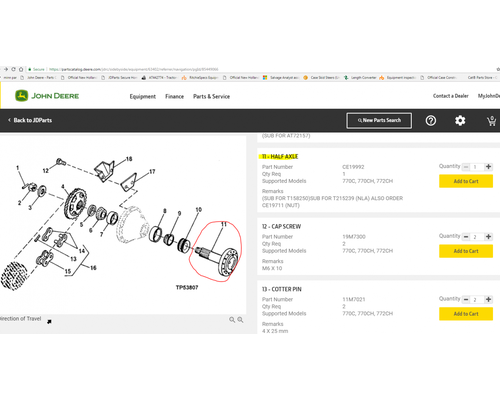Image resolution: width=500 pixels, height=400 pixels.
Task: Add Cap Screw 19M7300 to cart
Action: (466, 251)
